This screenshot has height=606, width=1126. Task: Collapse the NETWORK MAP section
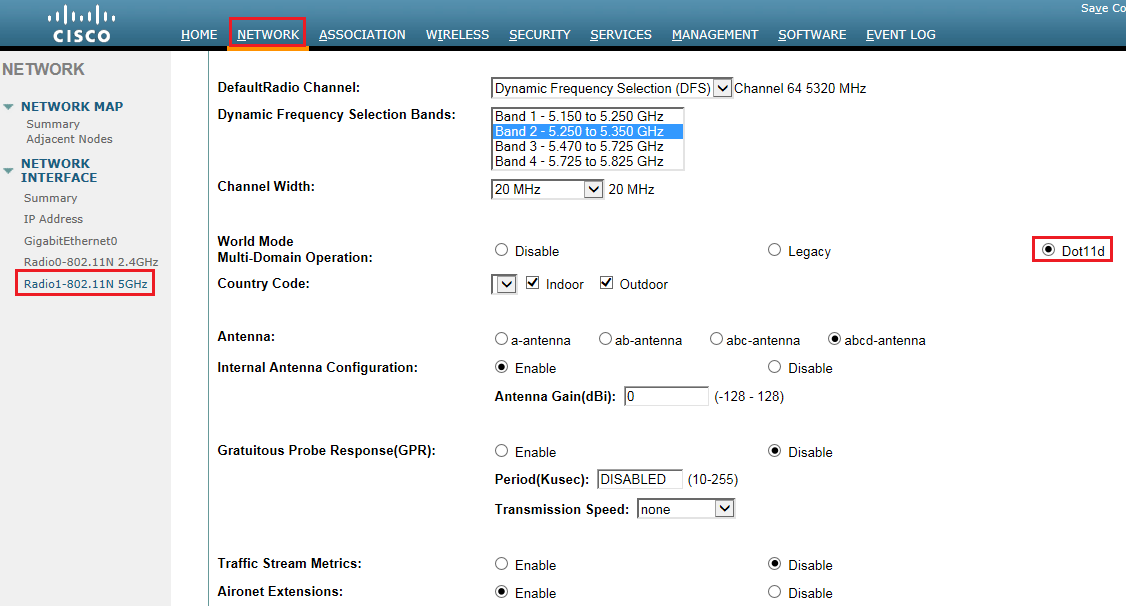click(9, 106)
